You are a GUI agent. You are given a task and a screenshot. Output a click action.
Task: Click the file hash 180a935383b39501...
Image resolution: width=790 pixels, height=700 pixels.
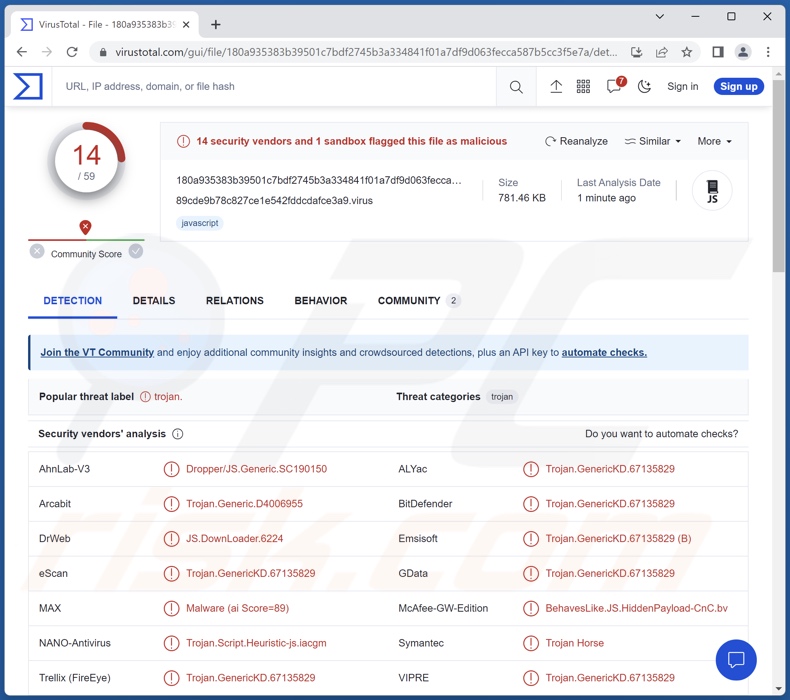[318, 180]
